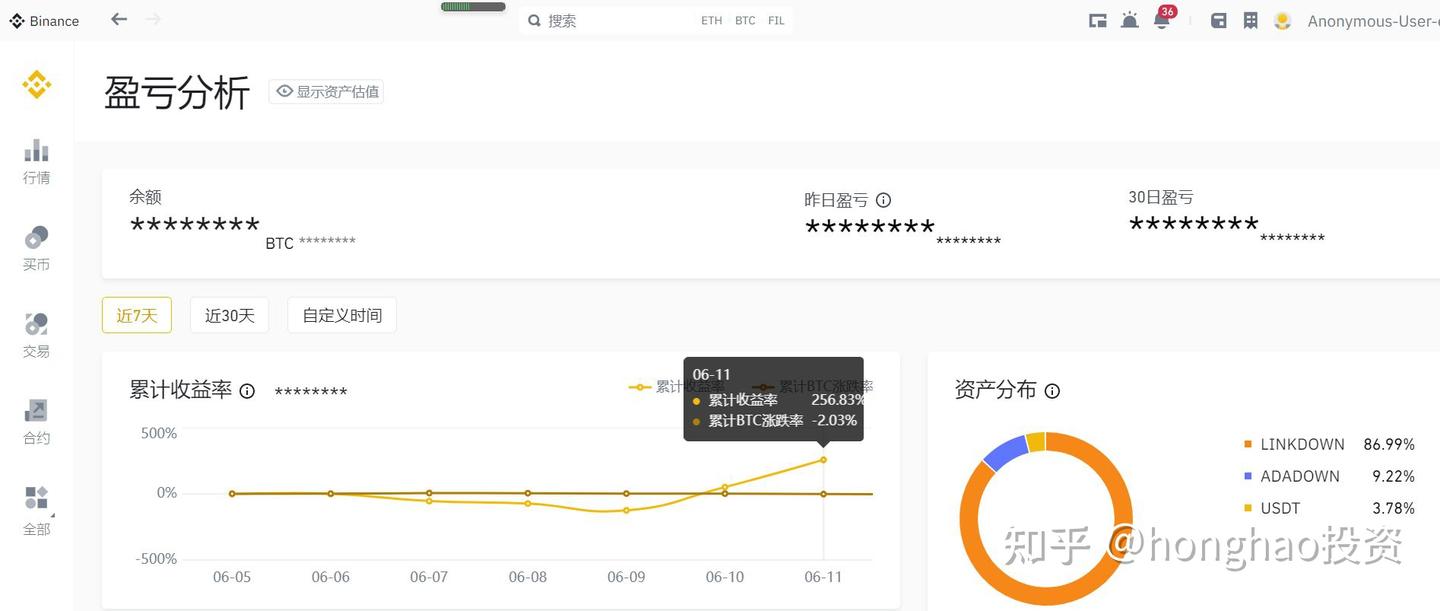Screen dimensions: 1440x611
Task: Open the 买币 buy crypto sidebar icon
Action: pos(37,247)
